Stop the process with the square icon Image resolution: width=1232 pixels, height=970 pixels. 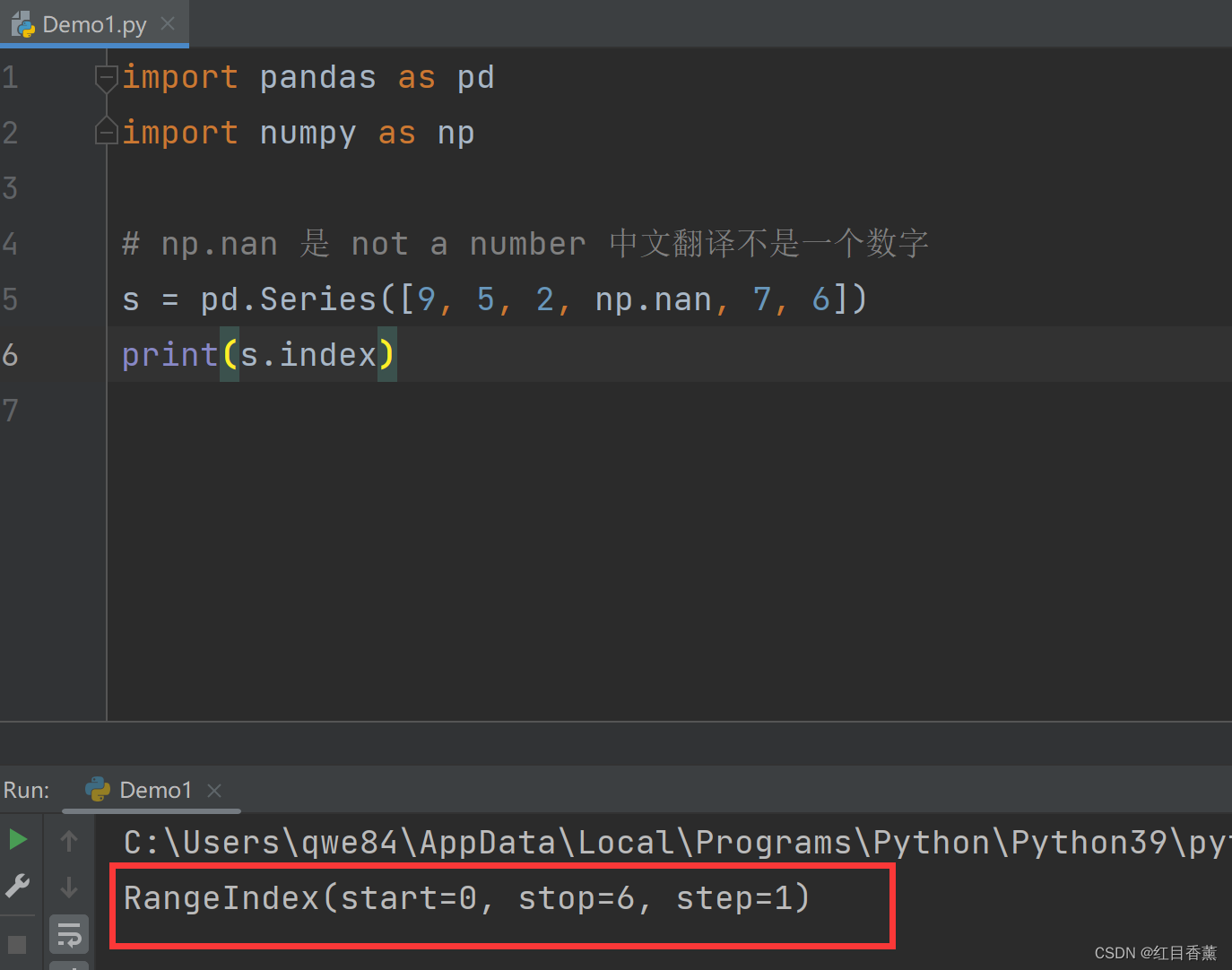coord(17,944)
